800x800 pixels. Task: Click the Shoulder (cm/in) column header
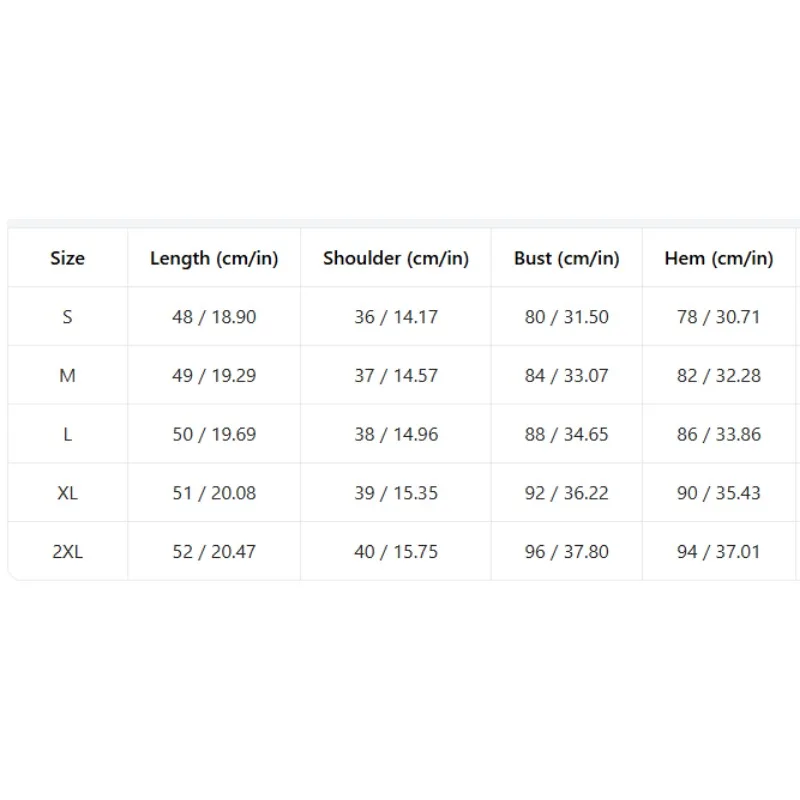(396, 258)
